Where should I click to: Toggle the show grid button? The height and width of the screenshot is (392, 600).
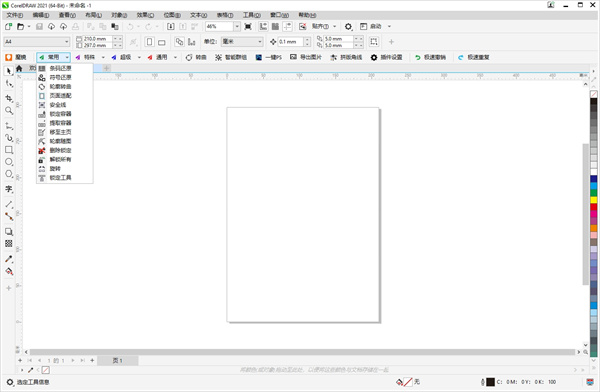tap(275, 26)
